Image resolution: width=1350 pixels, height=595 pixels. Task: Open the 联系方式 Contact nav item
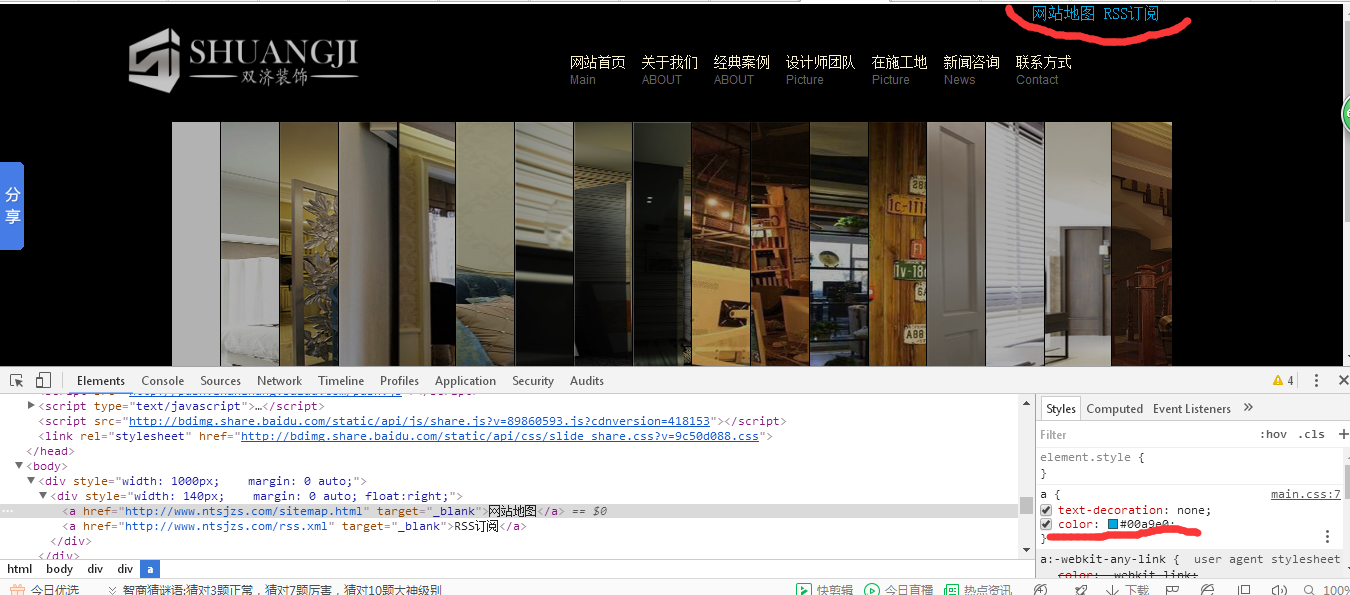pos(1043,70)
